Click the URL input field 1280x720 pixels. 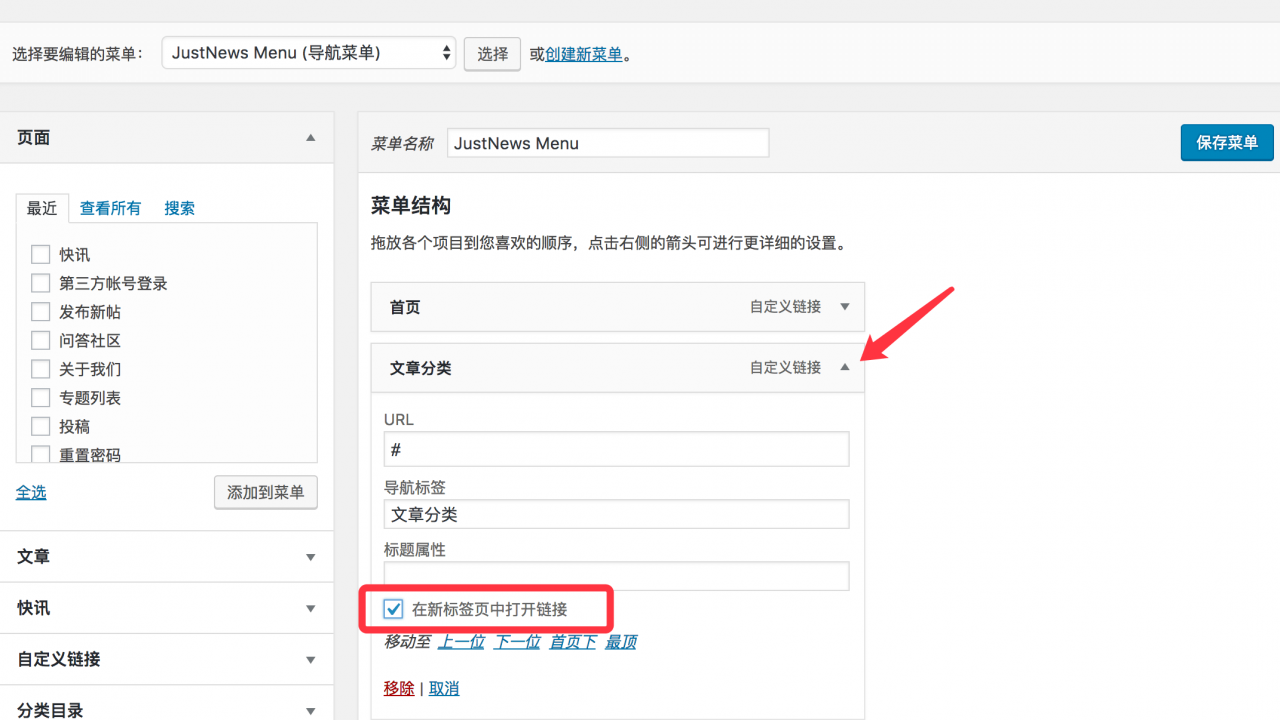point(616,449)
